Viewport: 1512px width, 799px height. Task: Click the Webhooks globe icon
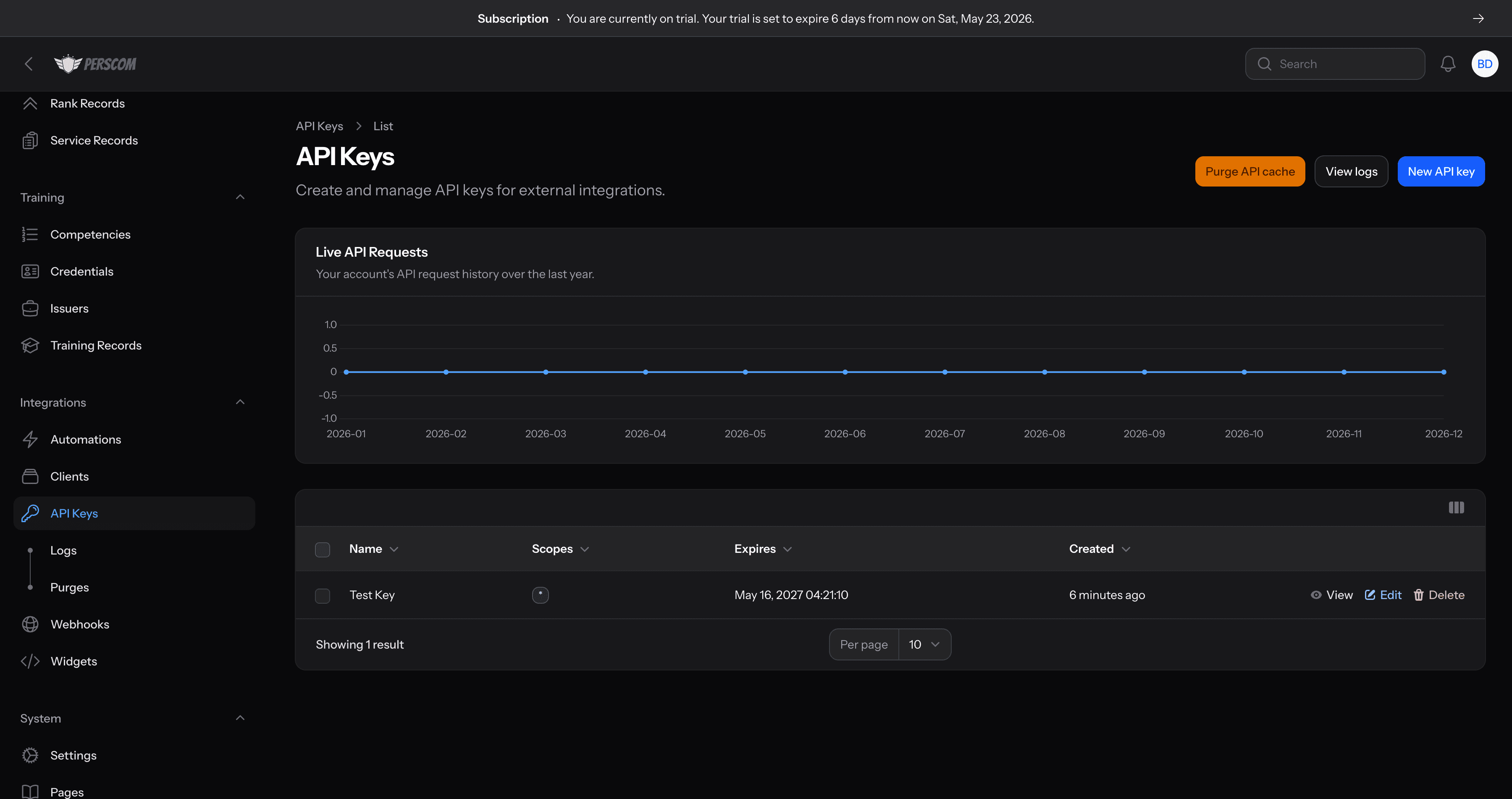30,624
